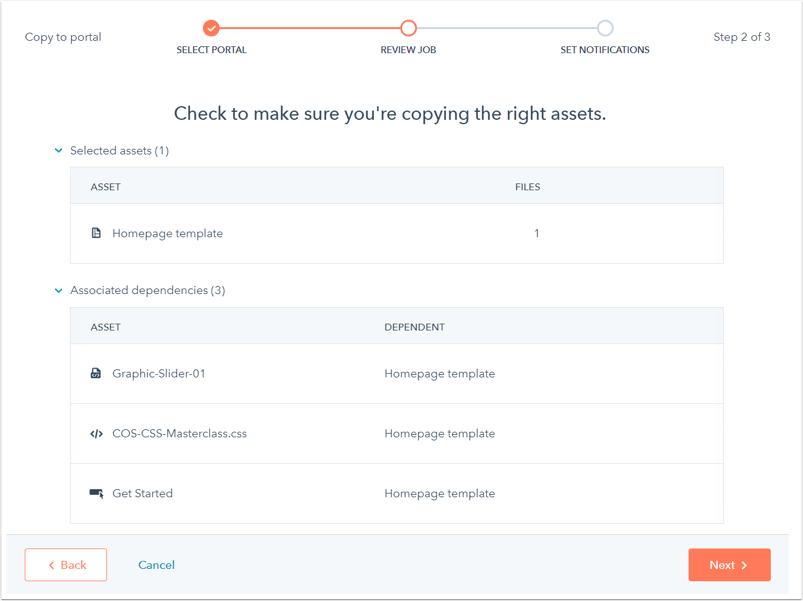The width and height of the screenshot is (803, 601).
Task: Collapse the Selected assets section
Action: coord(58,151)
